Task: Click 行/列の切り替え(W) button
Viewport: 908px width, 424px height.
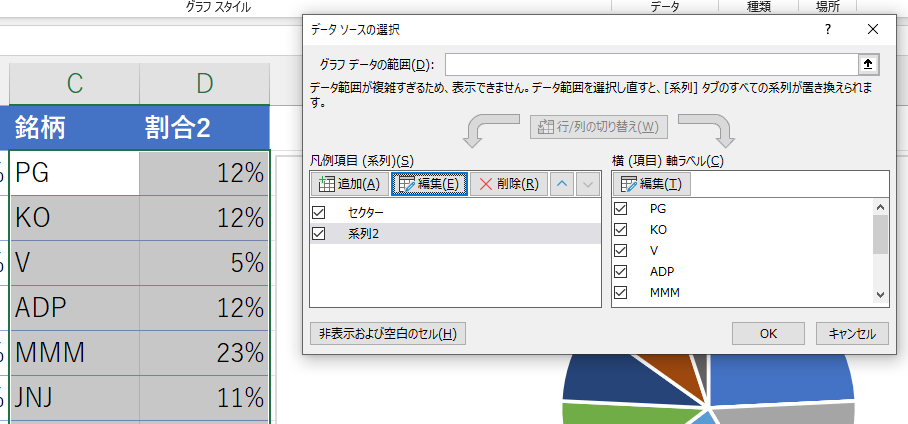Action: coord(599,127)
